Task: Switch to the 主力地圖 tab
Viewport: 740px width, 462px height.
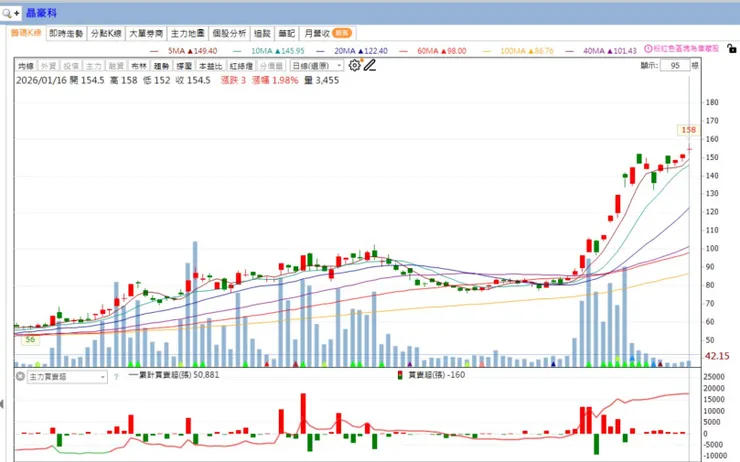Action: 187,34
